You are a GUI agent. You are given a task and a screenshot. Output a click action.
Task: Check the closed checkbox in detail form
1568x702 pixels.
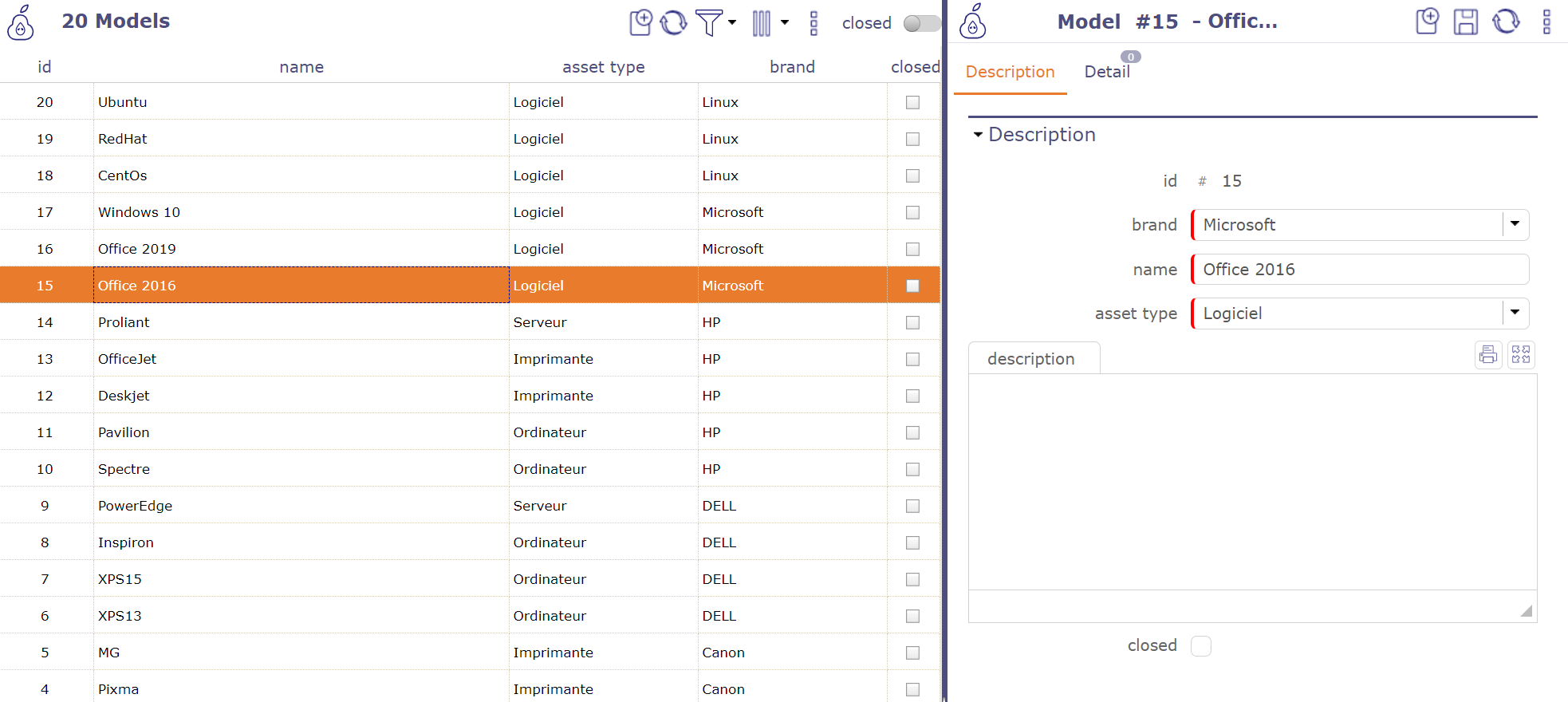tap(1200, 645)
